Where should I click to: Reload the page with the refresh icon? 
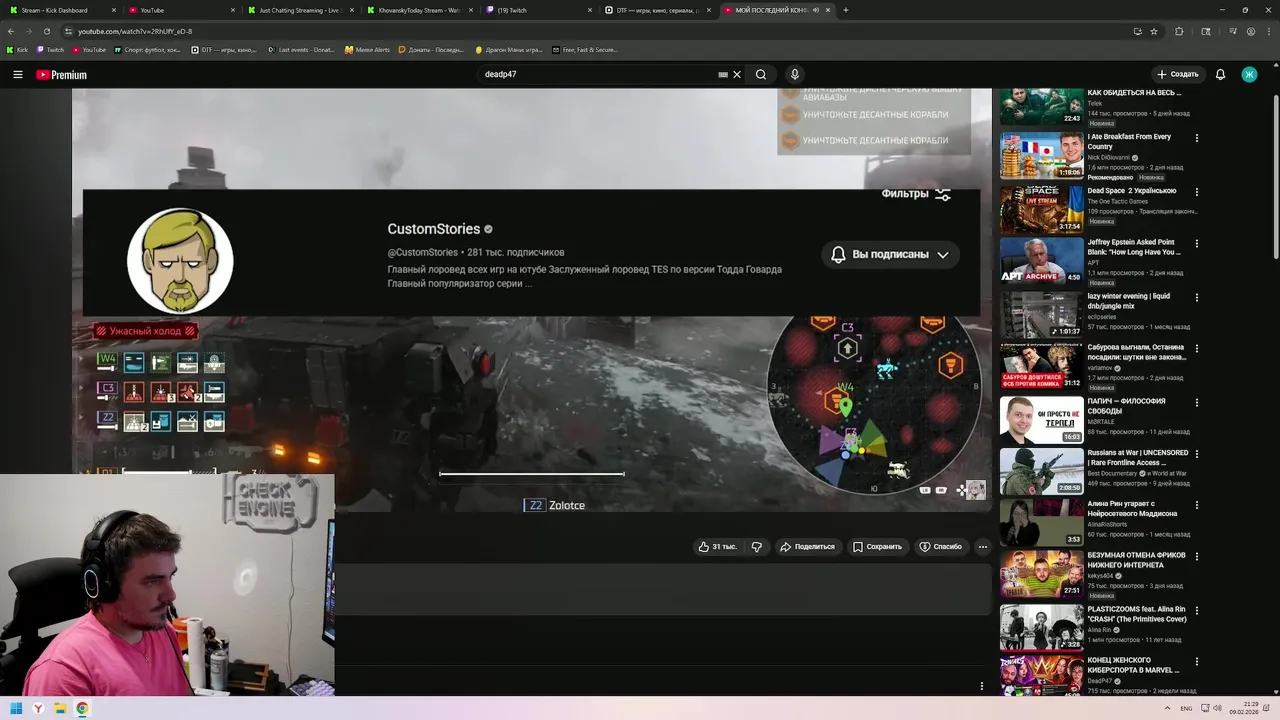coord(47,31)
